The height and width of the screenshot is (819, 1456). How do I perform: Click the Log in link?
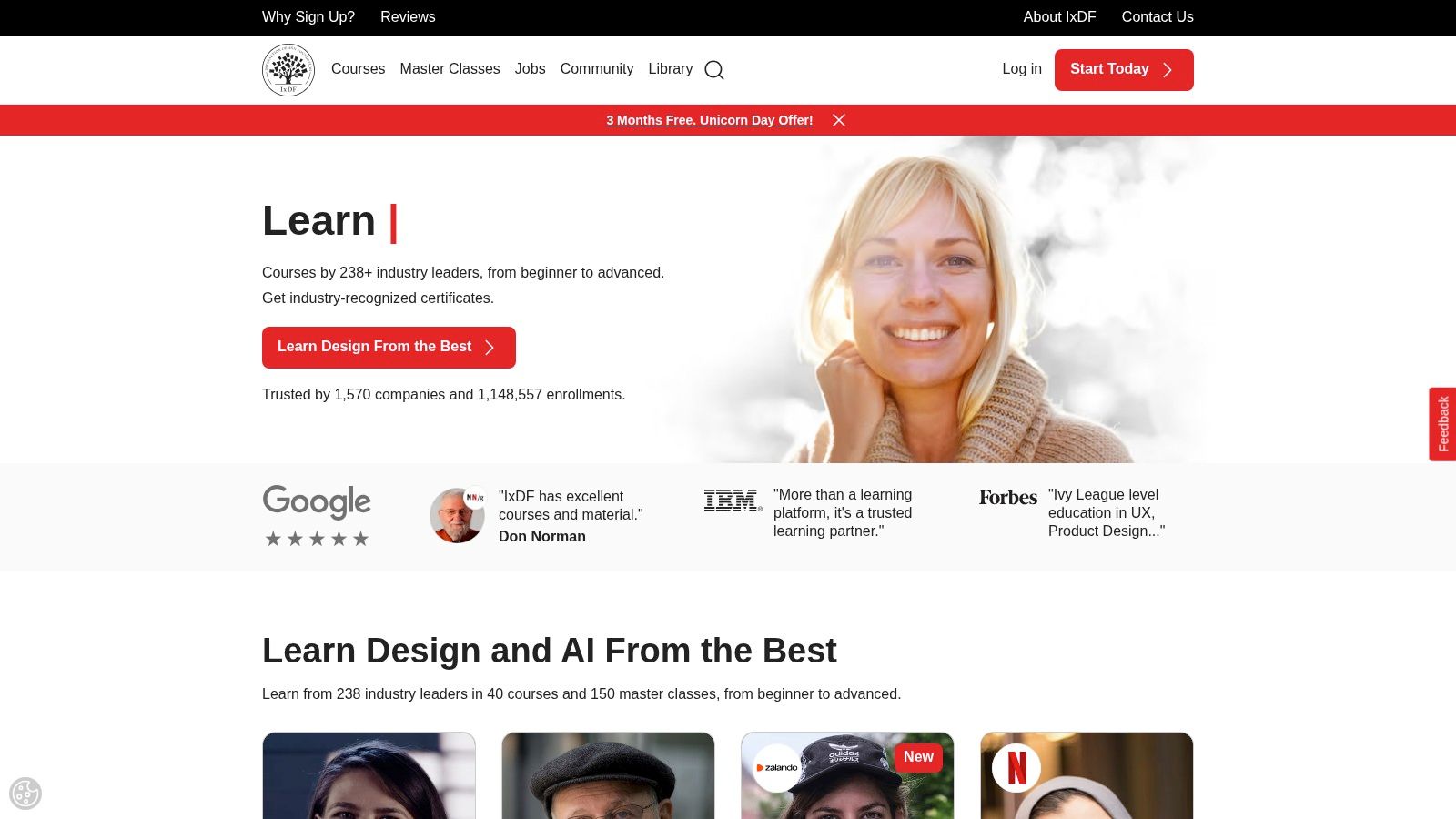(1021, 69)
